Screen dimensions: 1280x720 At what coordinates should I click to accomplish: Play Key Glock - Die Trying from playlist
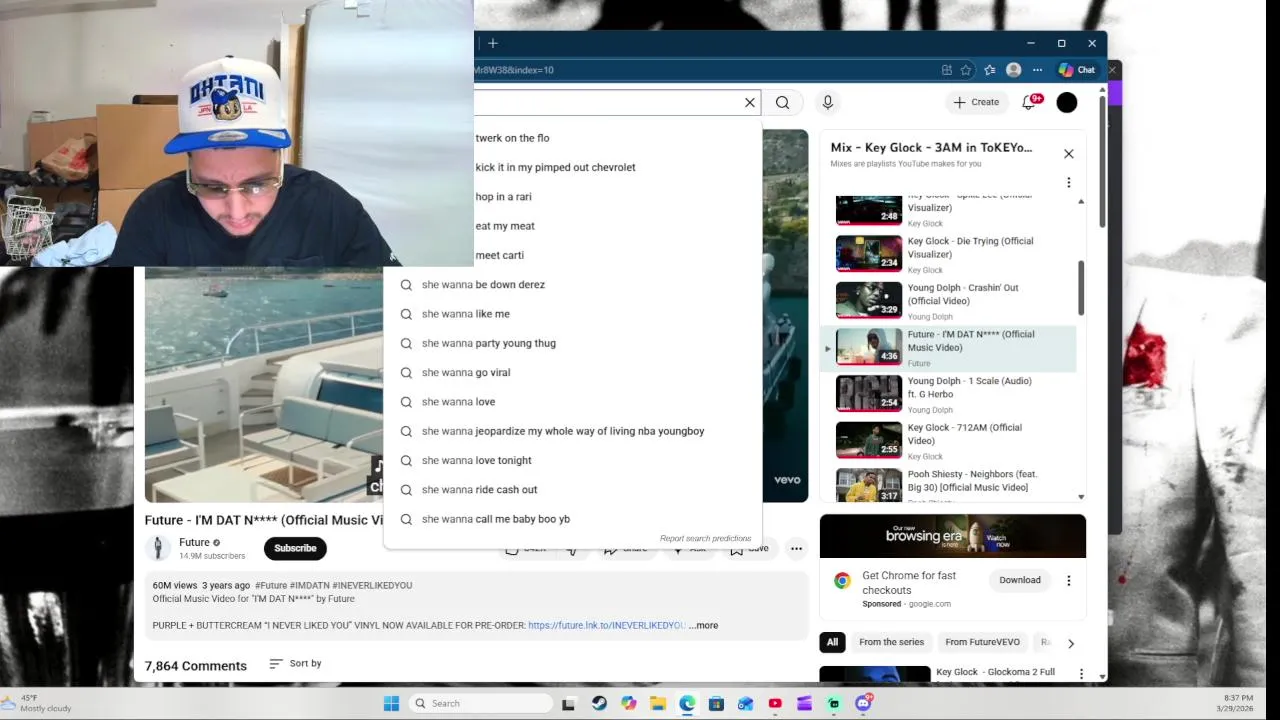948,254
